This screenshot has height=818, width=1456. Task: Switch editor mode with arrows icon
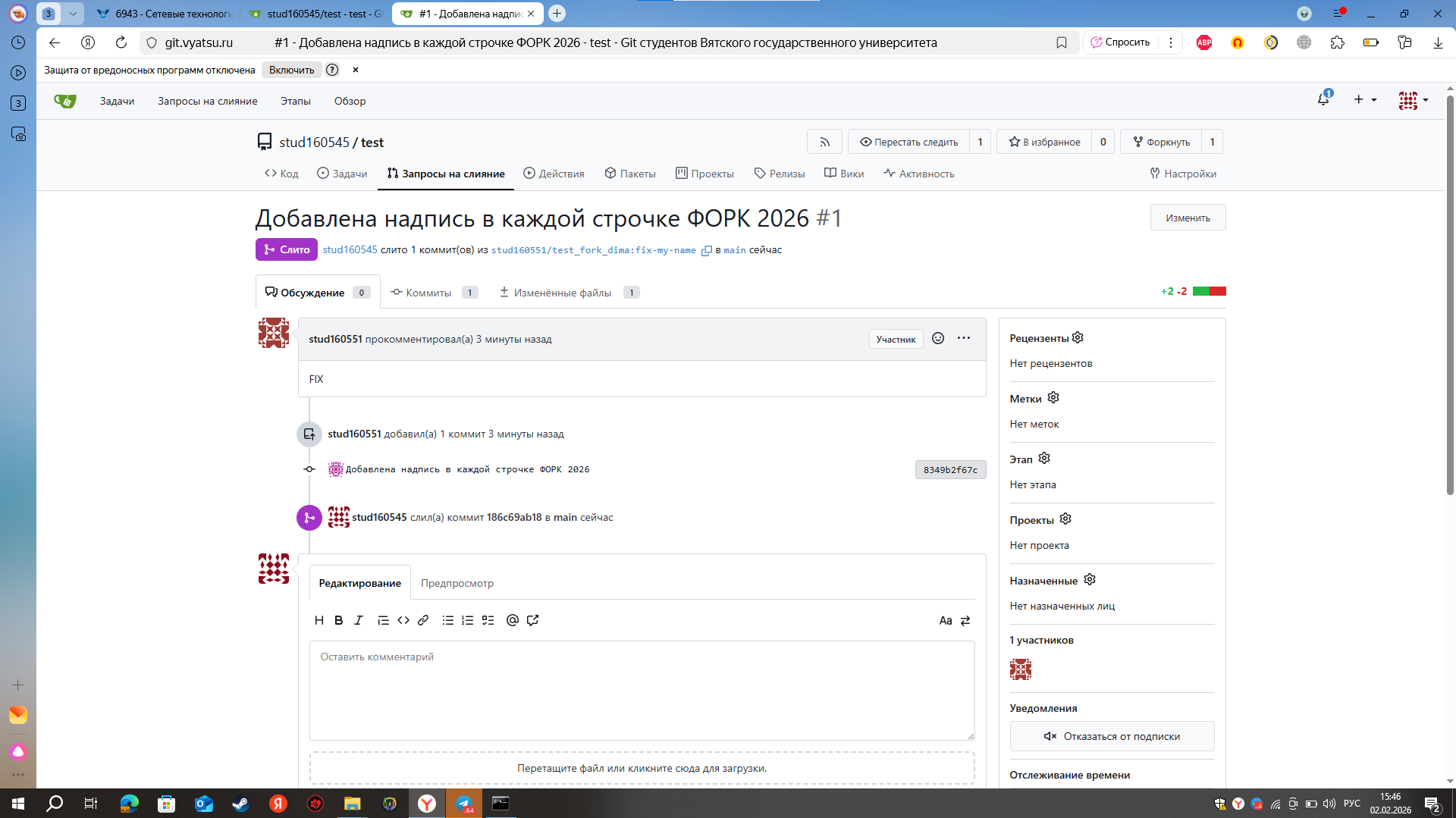(965, 620)
